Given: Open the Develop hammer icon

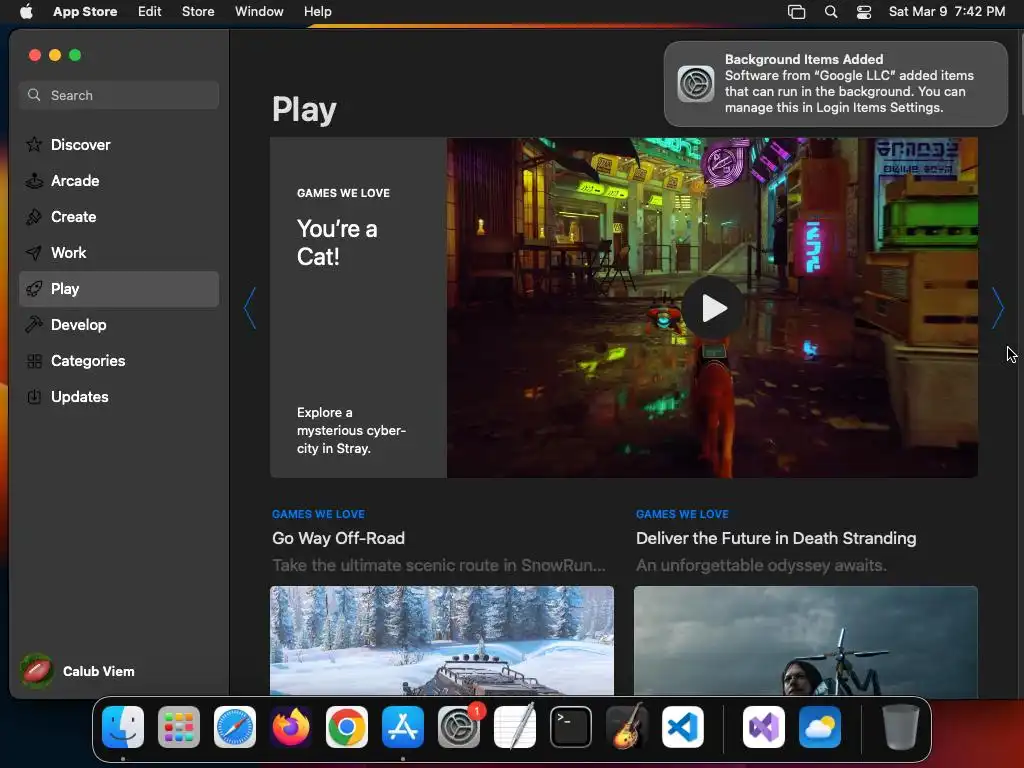Looking at the screenshot, I should point(34,325).
